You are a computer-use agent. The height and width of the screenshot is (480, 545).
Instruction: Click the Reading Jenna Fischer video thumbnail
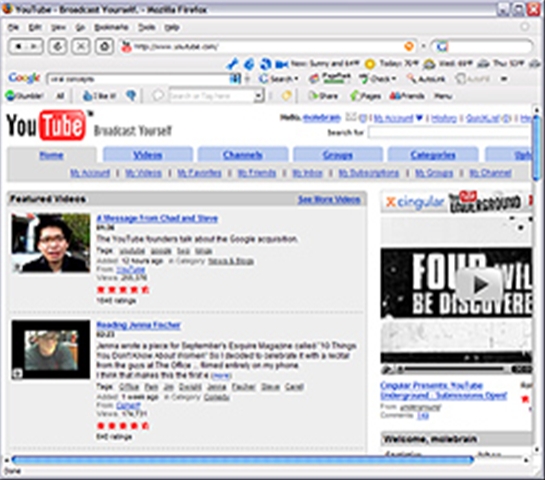[x=51, y=350]
